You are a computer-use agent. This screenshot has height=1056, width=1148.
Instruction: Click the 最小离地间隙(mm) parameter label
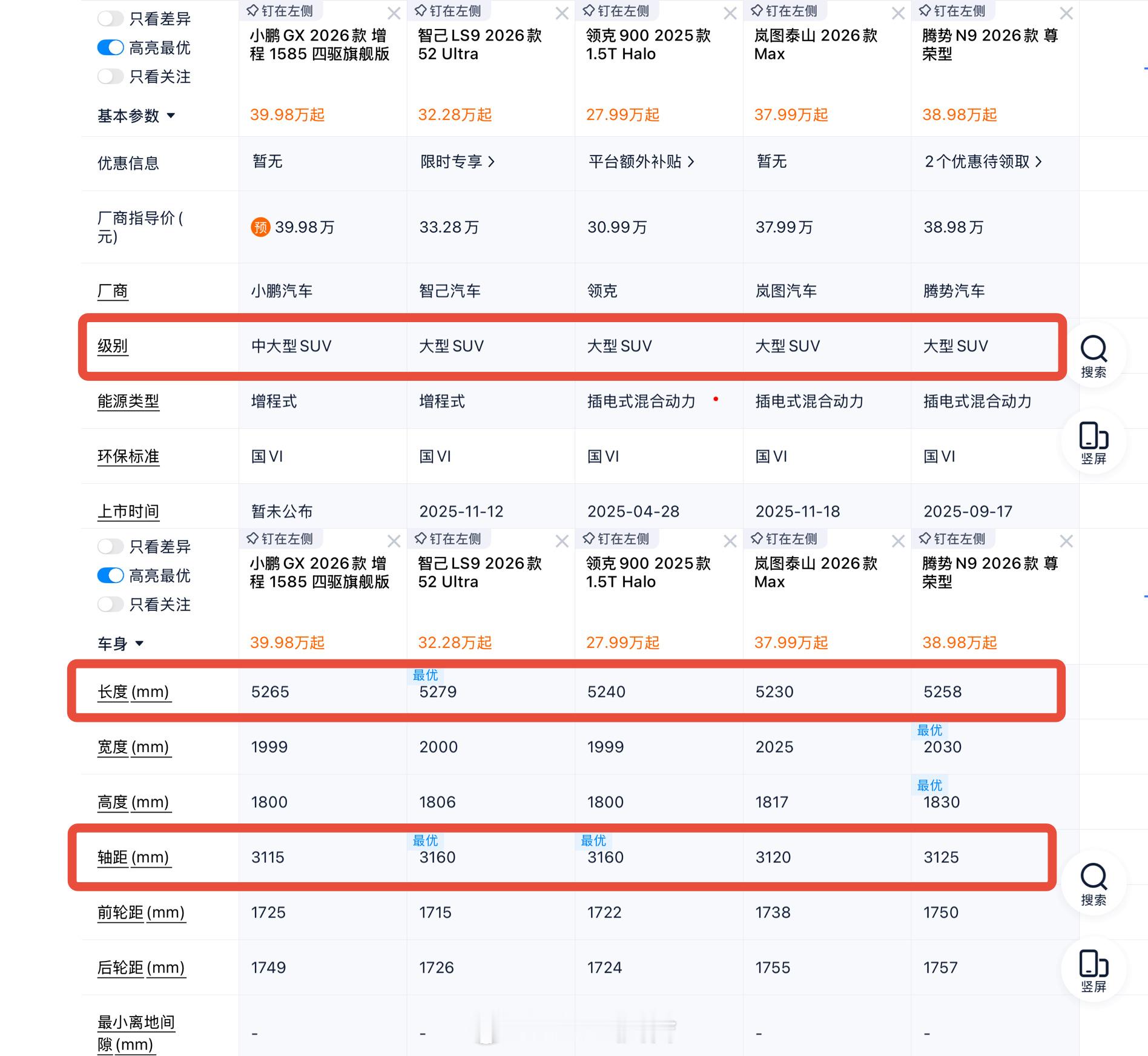click(136, 1033)
